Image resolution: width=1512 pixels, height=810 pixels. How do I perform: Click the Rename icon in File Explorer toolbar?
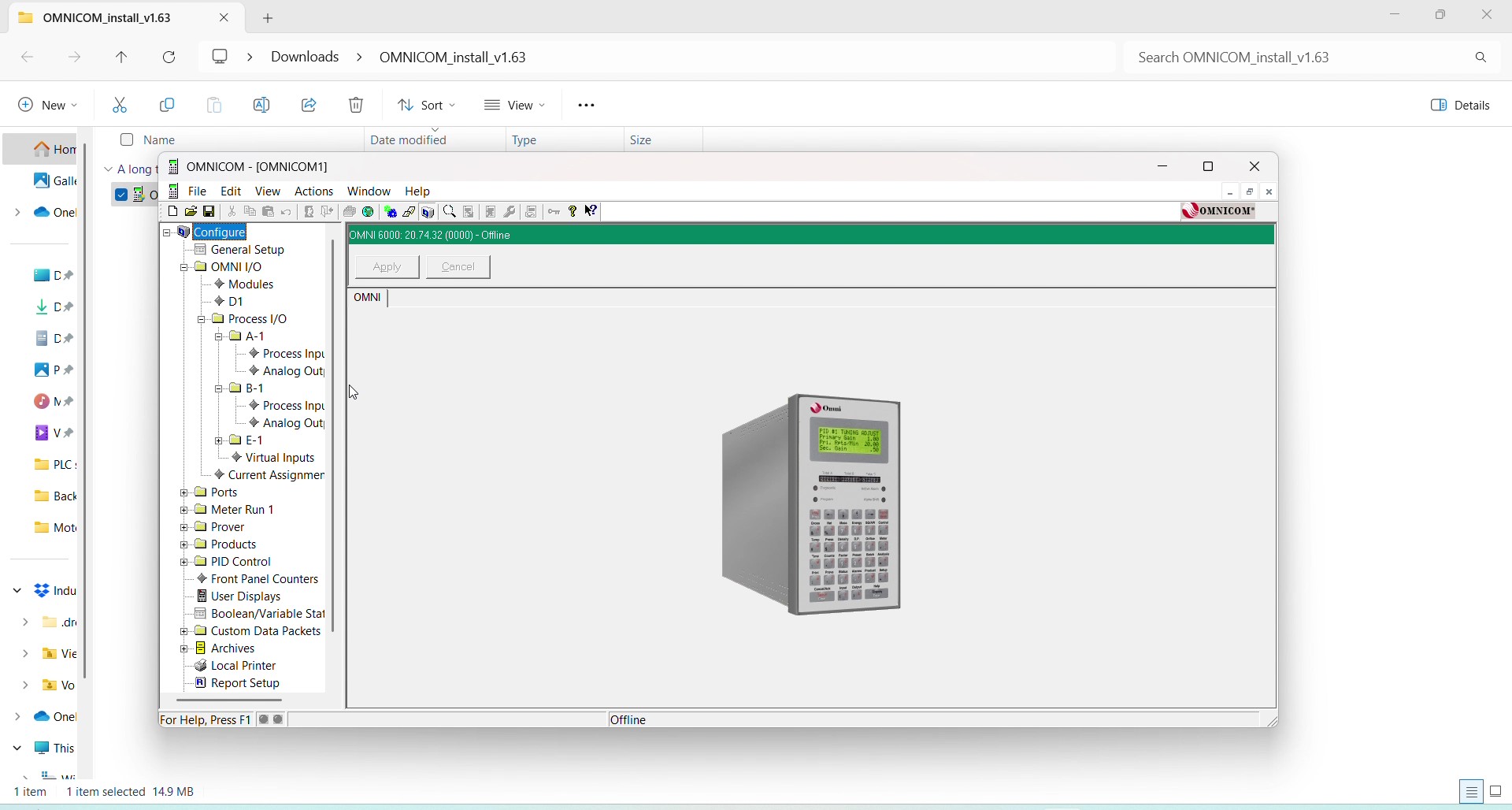click(x=262, y=106)
